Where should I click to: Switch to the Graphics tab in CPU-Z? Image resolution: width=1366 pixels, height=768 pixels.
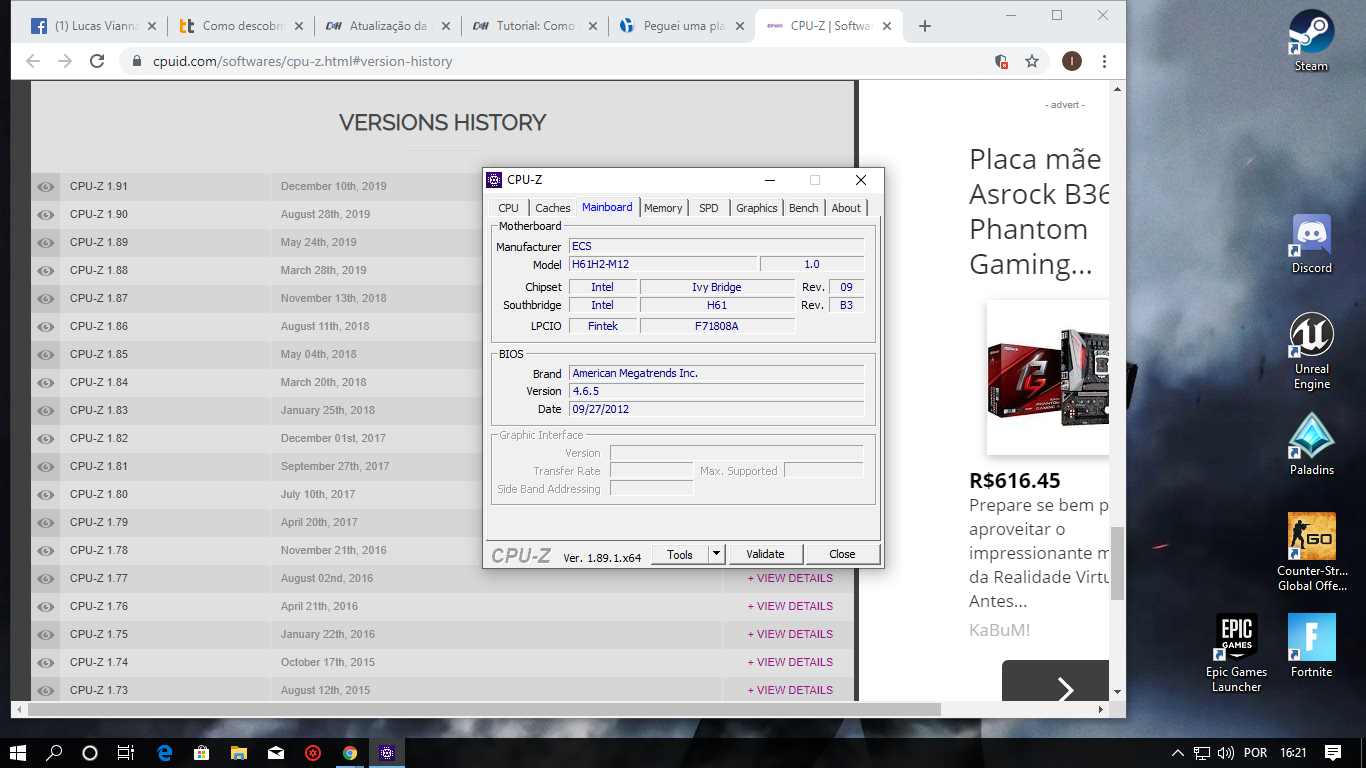(756, 208)
